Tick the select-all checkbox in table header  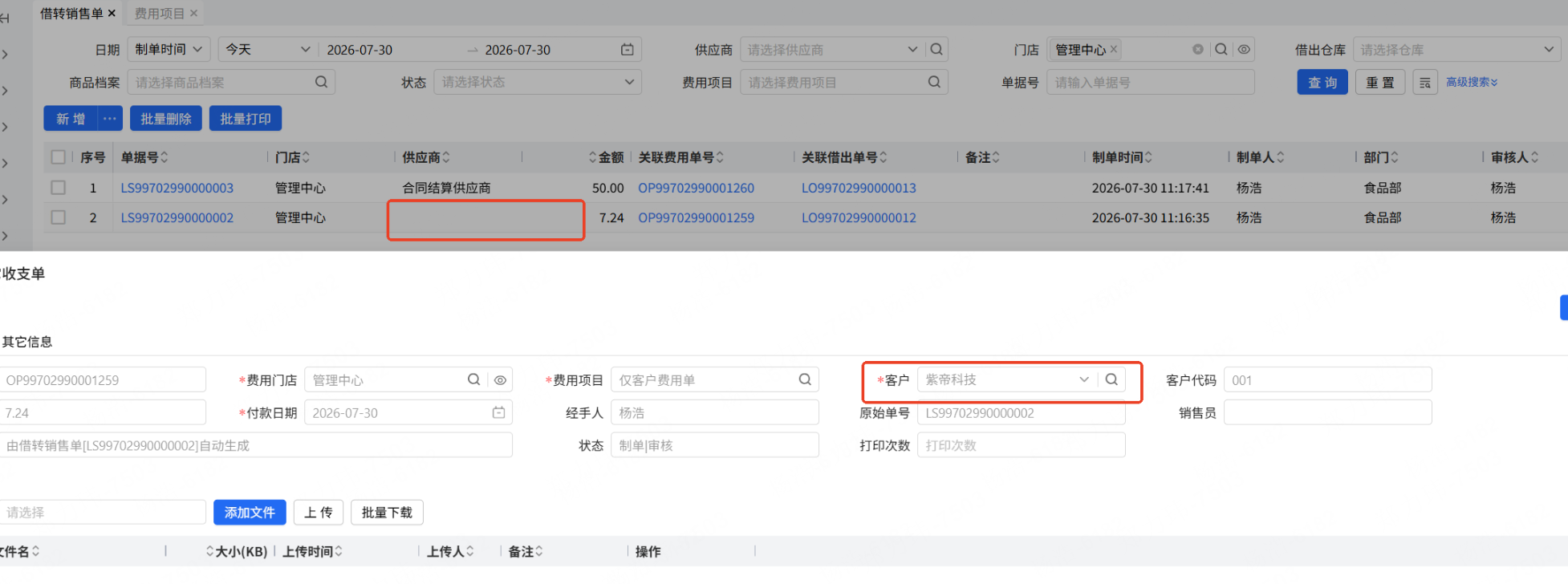[59, 157]
